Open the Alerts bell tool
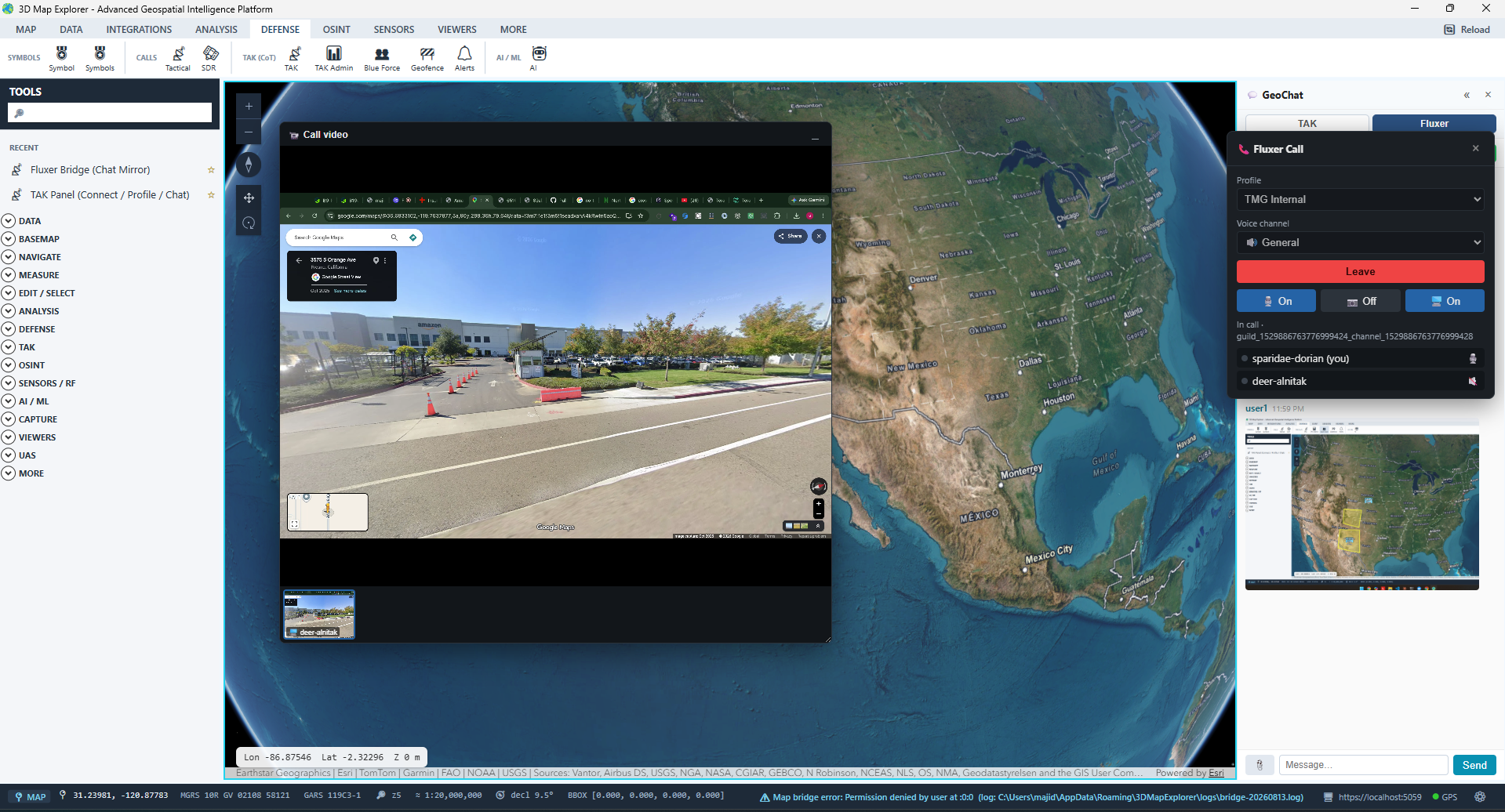The height and width of the screenshot is (812, 1505). click(x=464, y=58)
